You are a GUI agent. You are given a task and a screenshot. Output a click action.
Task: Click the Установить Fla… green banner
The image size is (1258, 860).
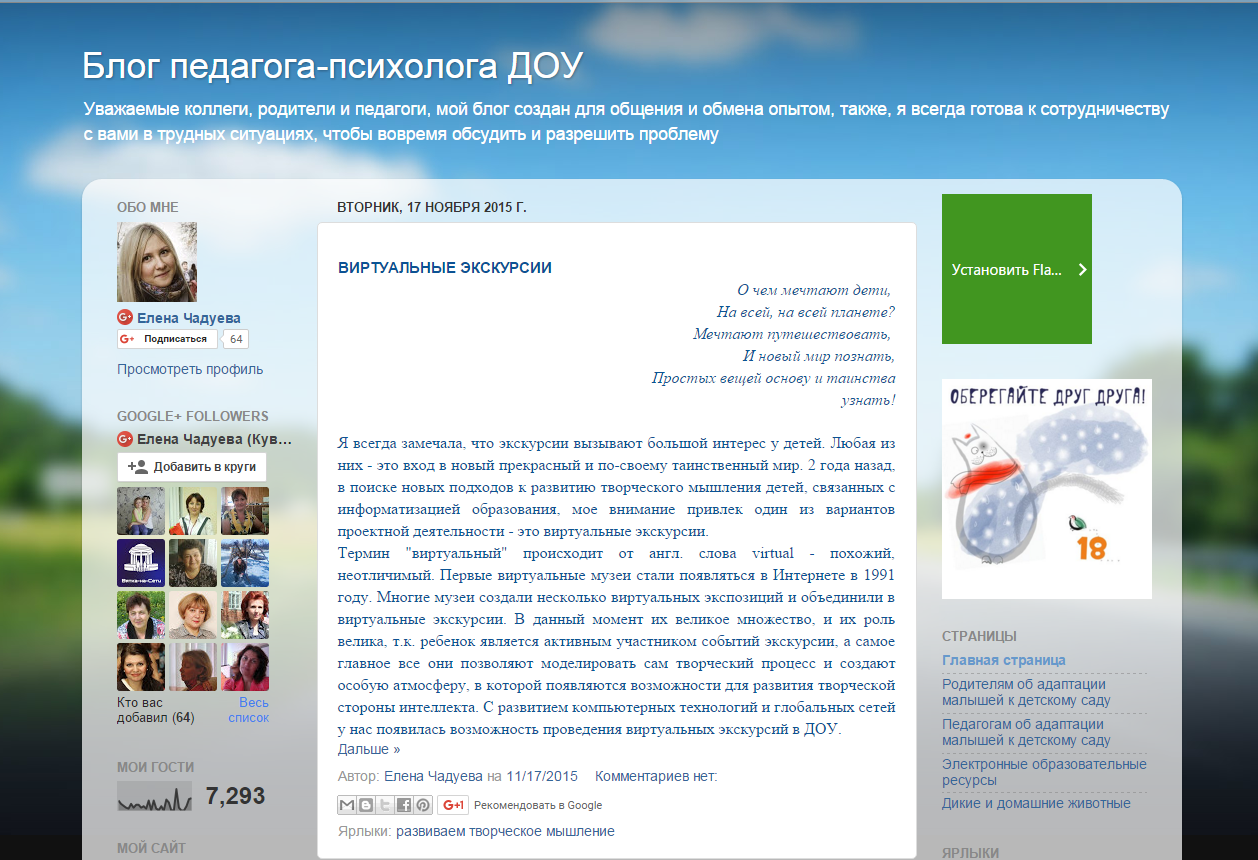point(1017,269)
